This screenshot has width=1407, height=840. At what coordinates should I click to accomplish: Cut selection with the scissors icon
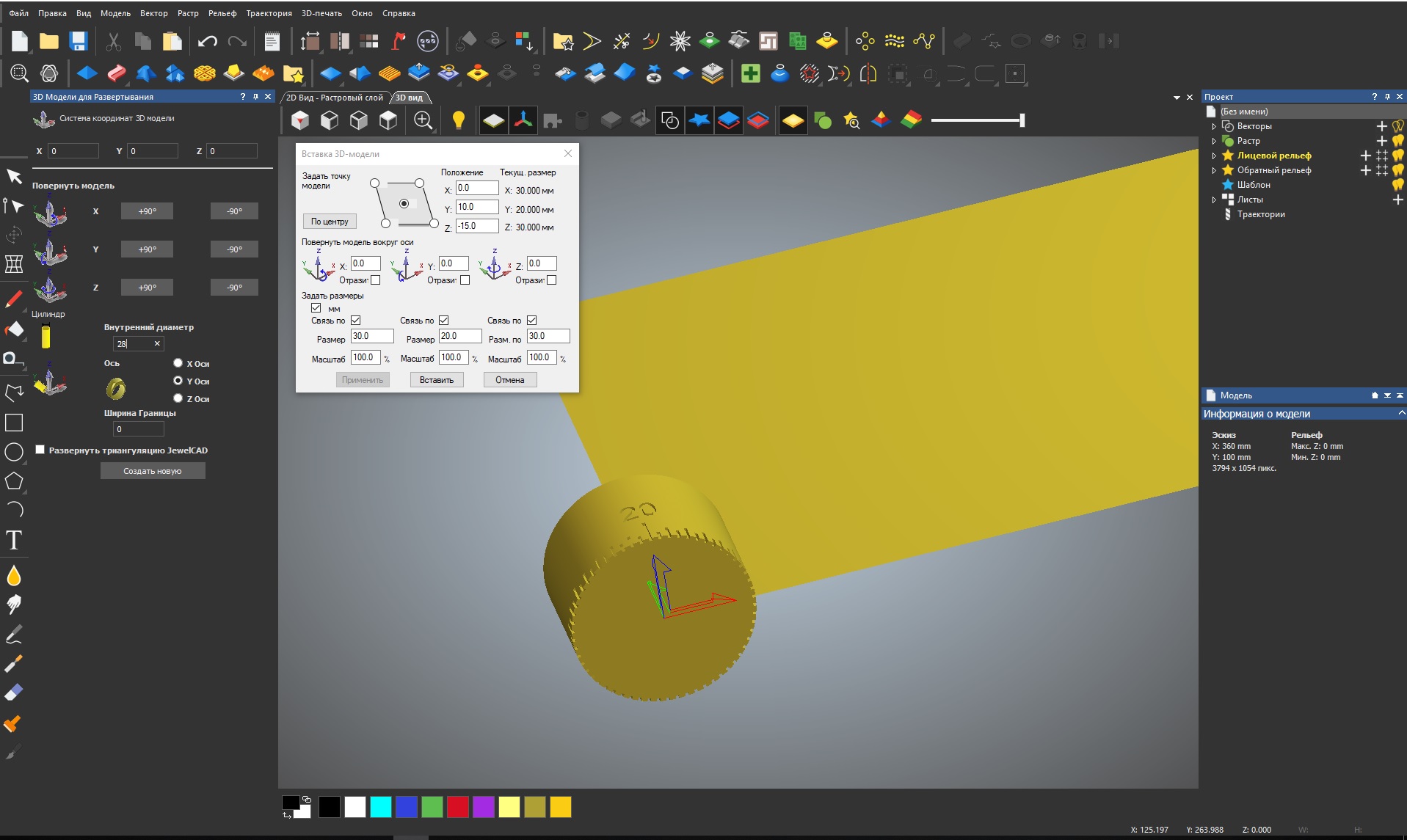pyautogui.click(x=113, y=41)
